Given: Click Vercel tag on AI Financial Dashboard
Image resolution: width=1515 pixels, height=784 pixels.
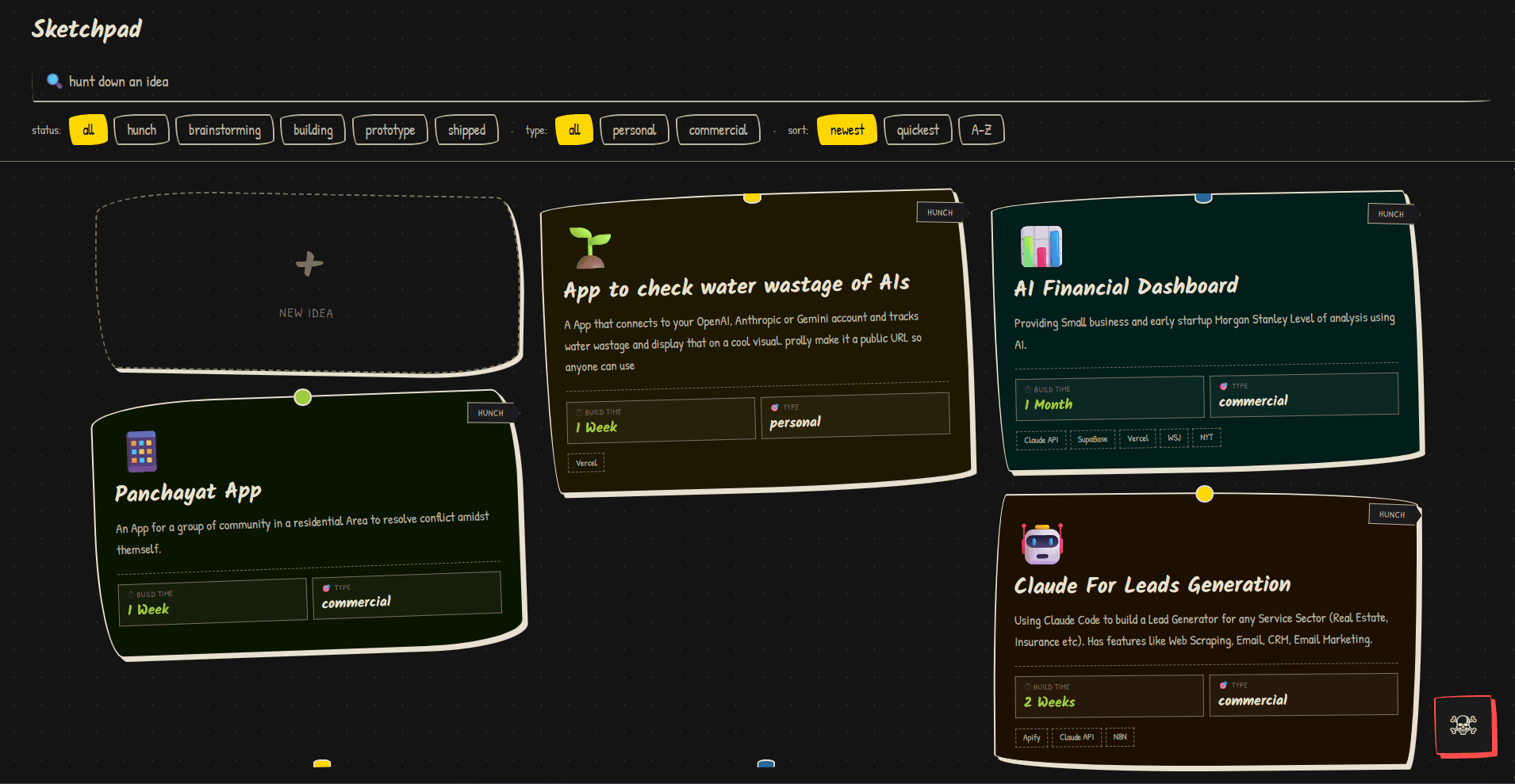Looking at the screenshot, I should pyautogui.click(x=1137, y=438).
